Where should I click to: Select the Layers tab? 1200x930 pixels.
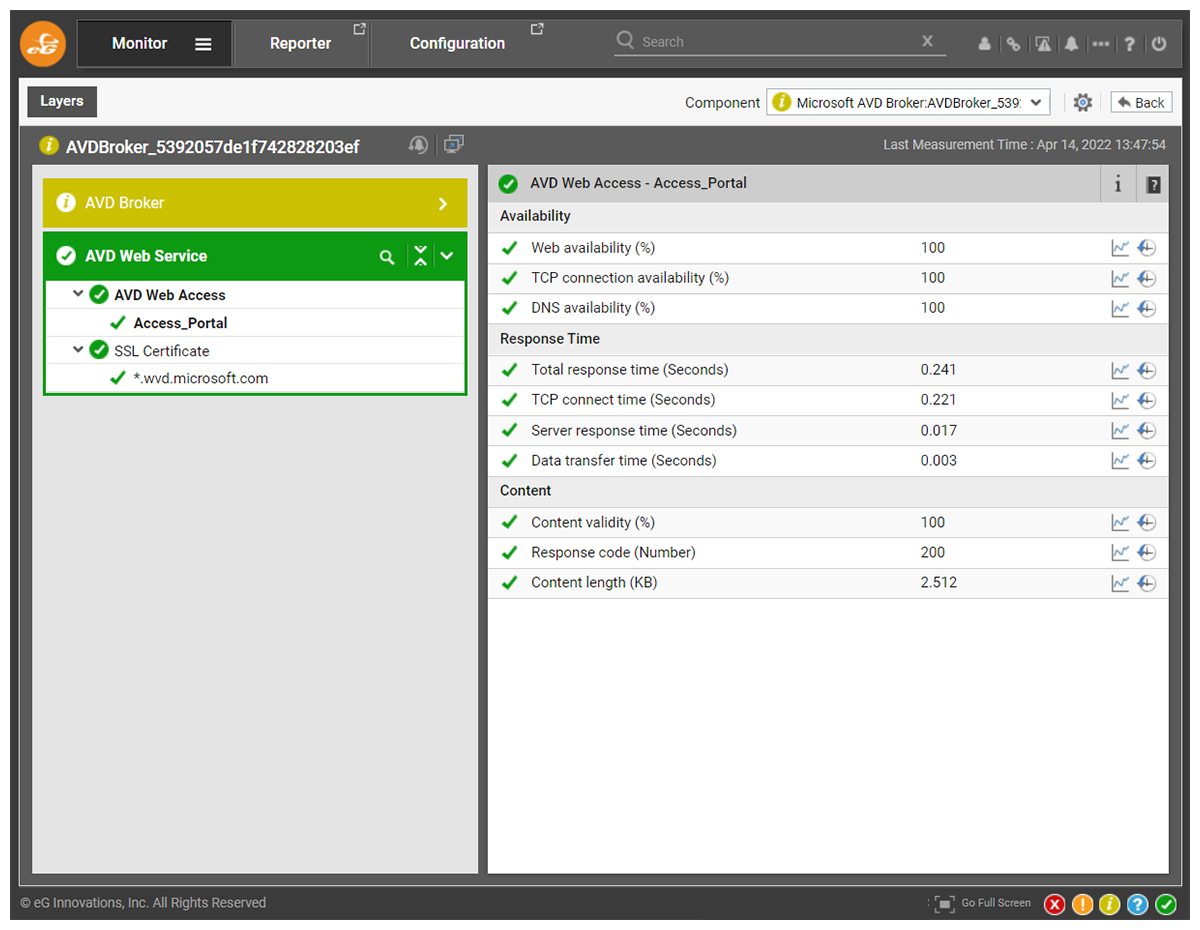[x=62, y=101]
